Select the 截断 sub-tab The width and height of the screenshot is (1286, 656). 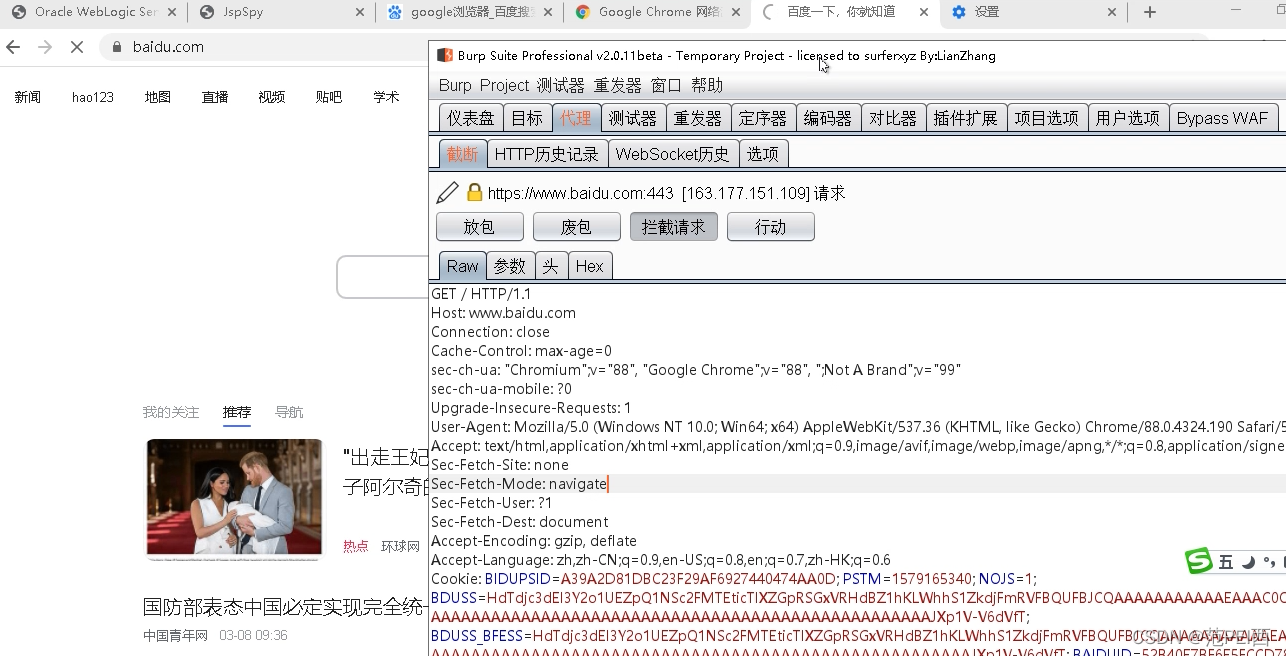463,154
